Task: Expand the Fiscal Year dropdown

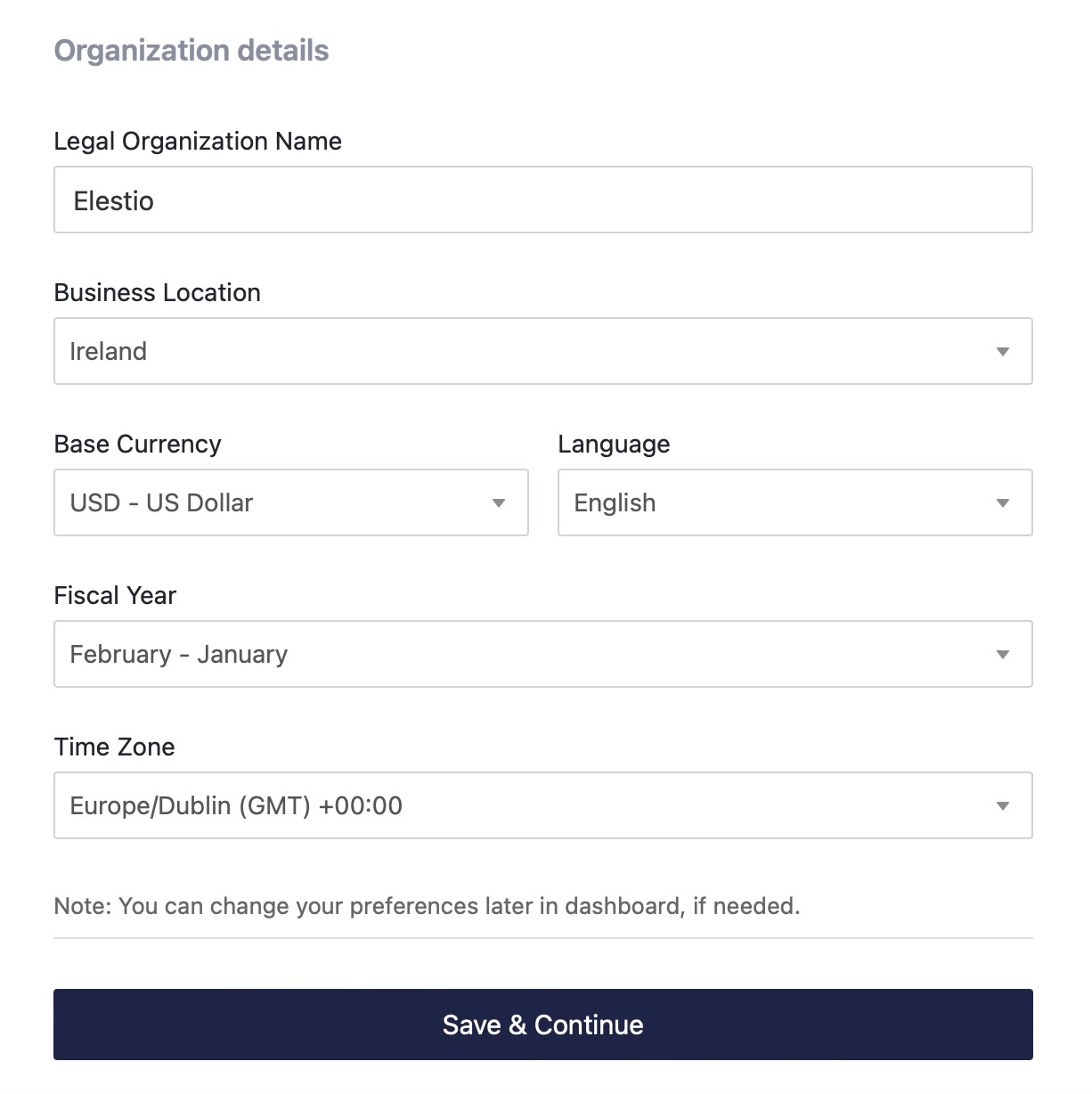Action: click(543, 654)
